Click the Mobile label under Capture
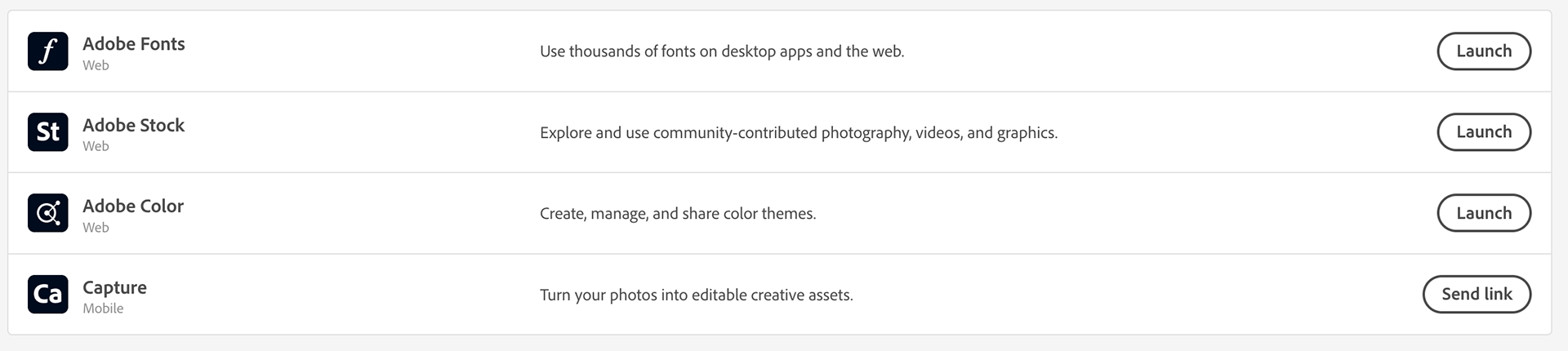Viewport: 1568px width, 351px height. coord(103,309)
